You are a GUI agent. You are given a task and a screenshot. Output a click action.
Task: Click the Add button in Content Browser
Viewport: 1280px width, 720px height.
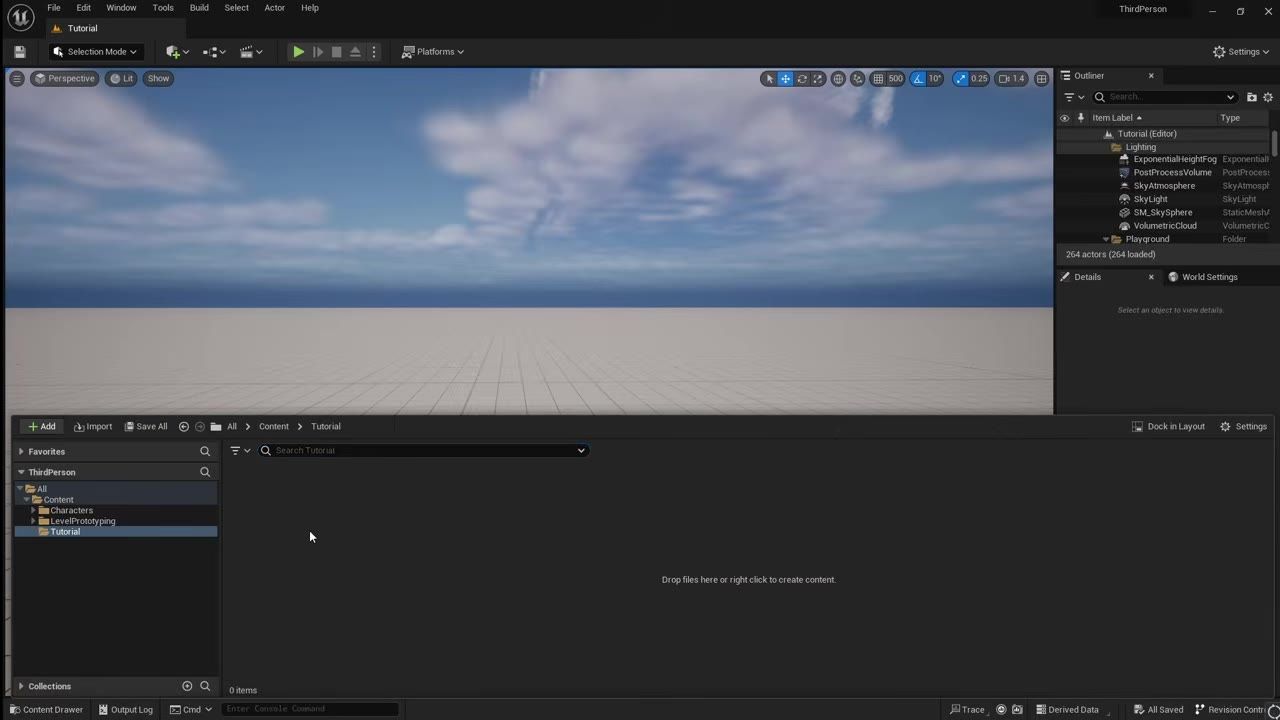[x=42, y=427]
